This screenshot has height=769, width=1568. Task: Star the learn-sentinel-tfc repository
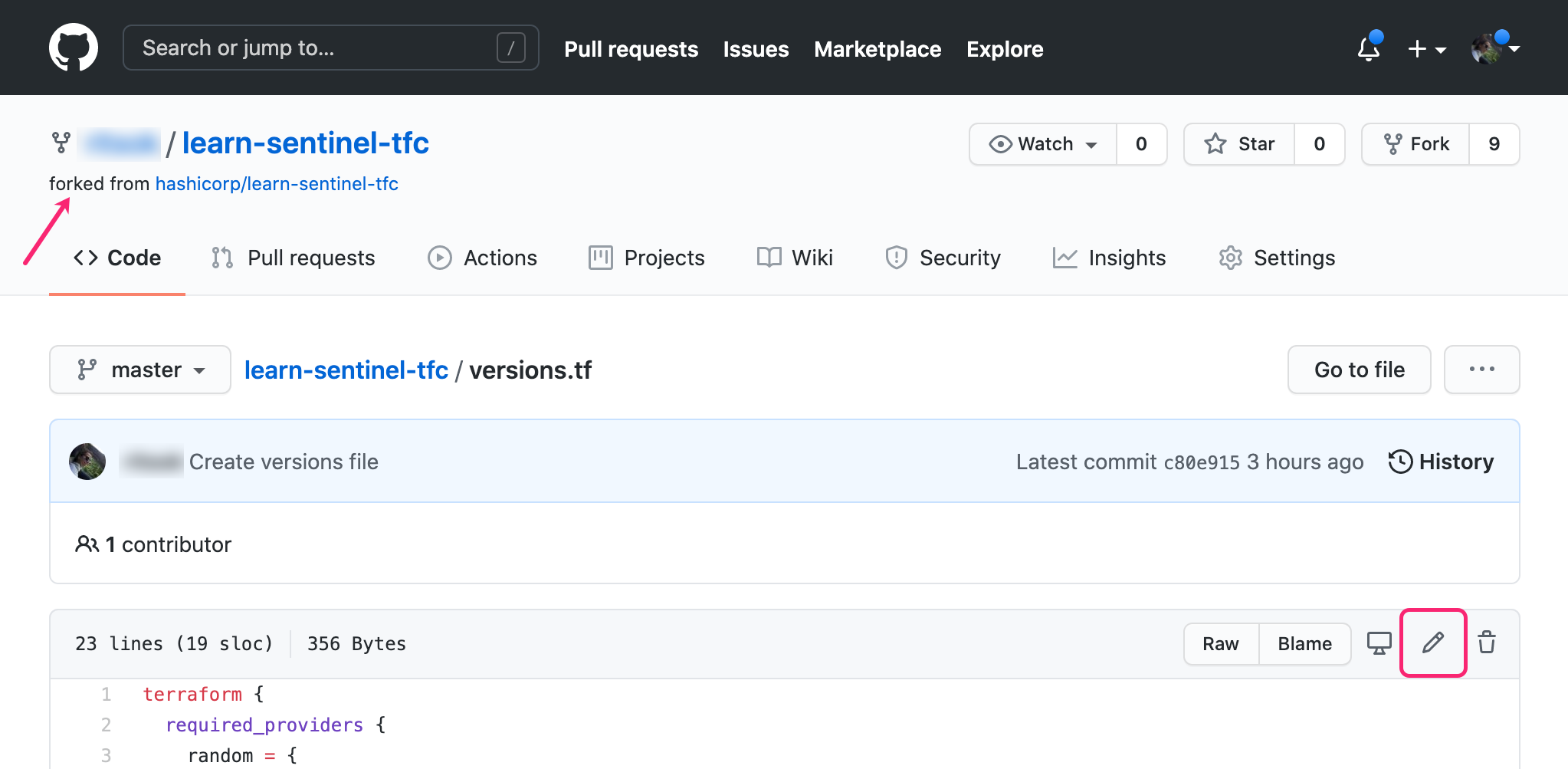pyautogui.click(x=1239, y=143)
